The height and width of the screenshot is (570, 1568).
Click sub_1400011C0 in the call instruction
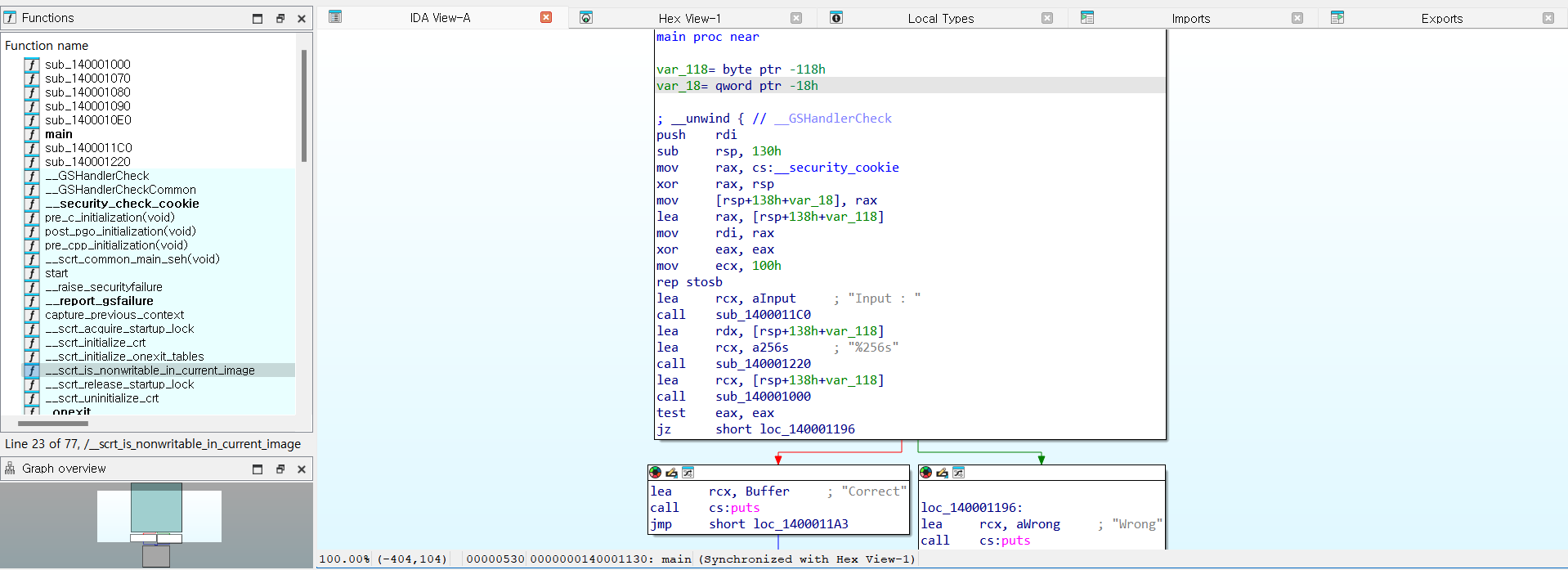coord(763,315)
